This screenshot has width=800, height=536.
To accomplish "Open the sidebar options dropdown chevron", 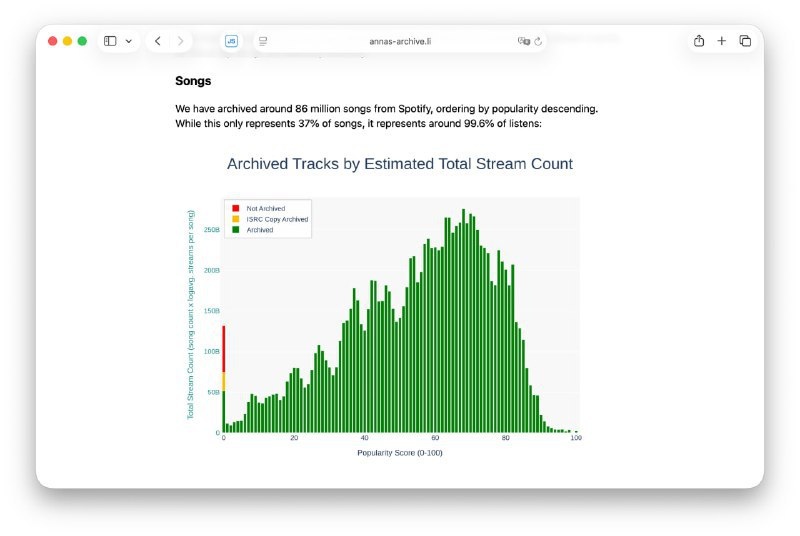I will click(129, 41).
